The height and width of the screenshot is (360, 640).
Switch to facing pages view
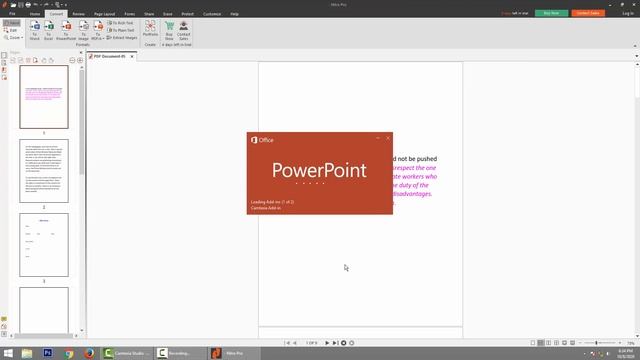(549, 343)
